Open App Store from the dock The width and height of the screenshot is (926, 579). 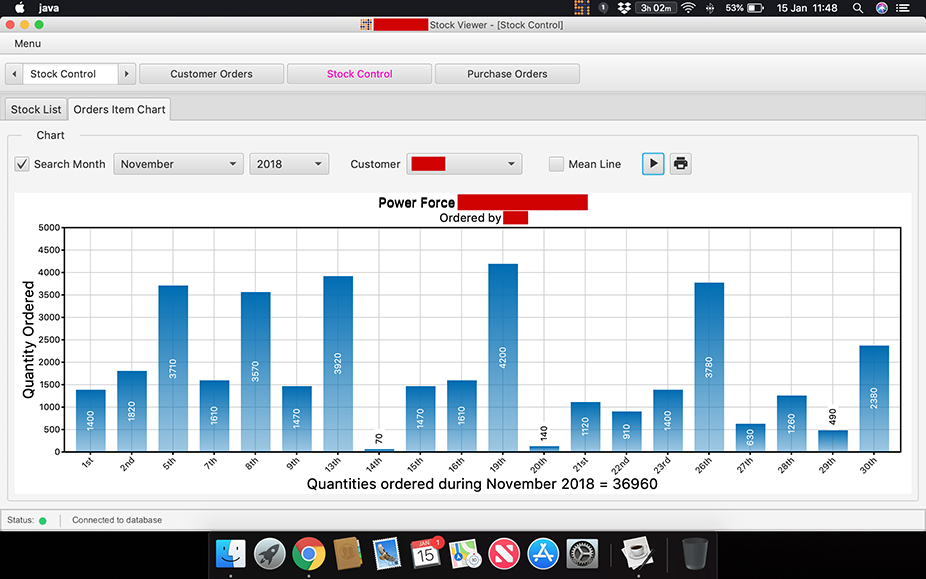543,554
